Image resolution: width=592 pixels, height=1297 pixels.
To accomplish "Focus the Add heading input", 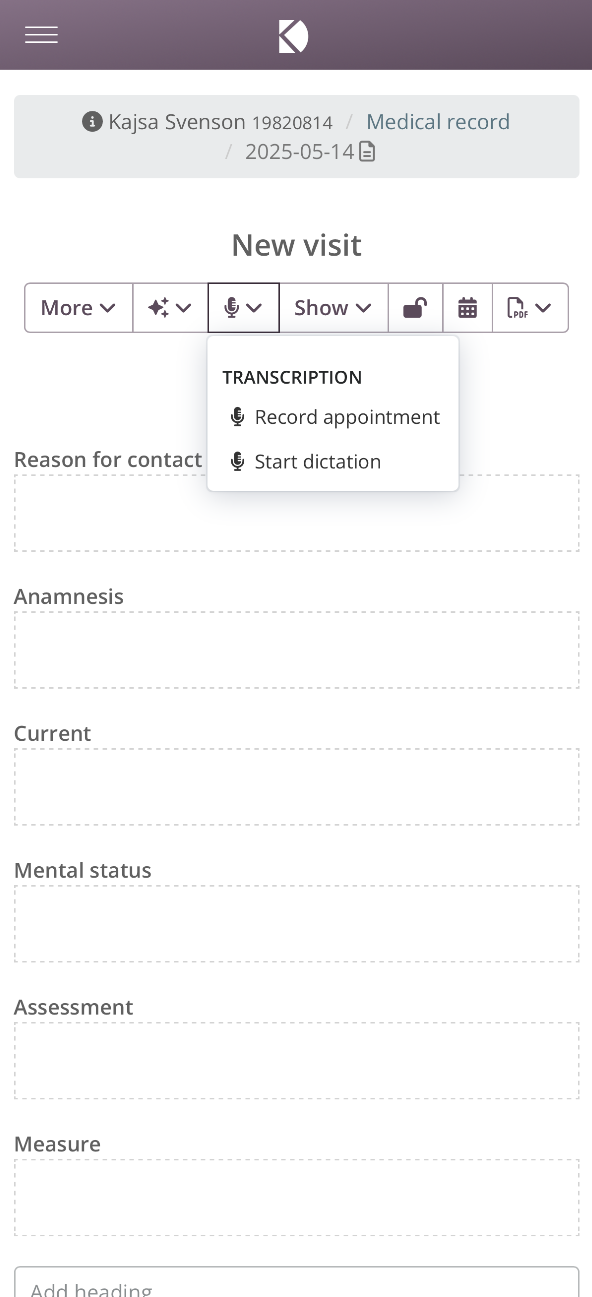I will pyautogui.click(x=296, y=1282).
